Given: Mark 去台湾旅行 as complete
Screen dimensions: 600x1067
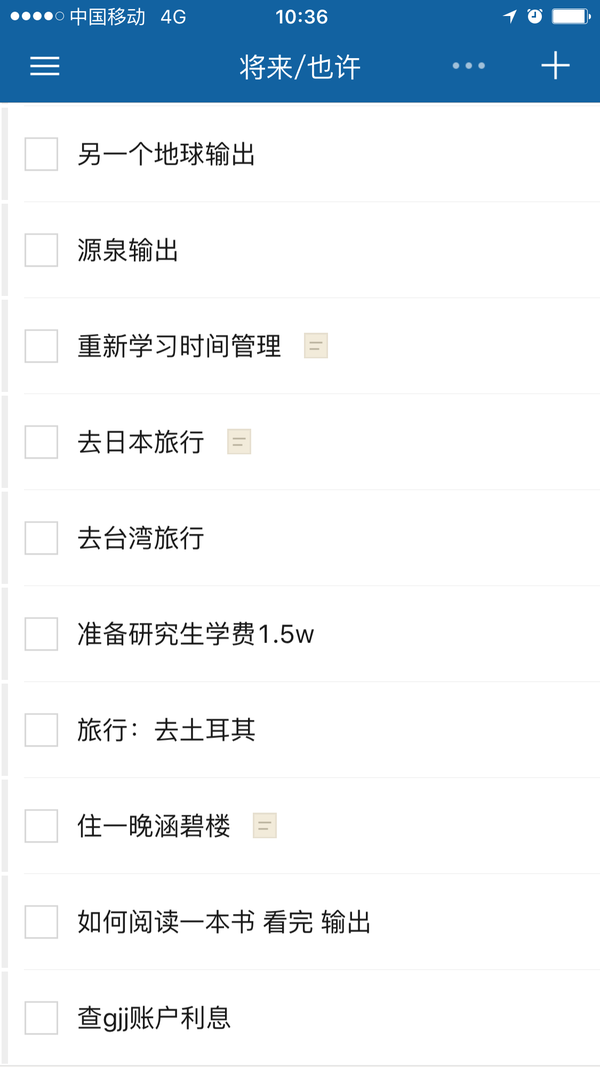Looking at the screenshot, I should [x=41, y=538].
